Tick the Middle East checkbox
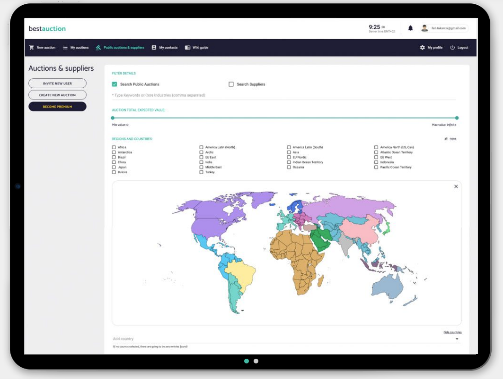 [201, 167]
